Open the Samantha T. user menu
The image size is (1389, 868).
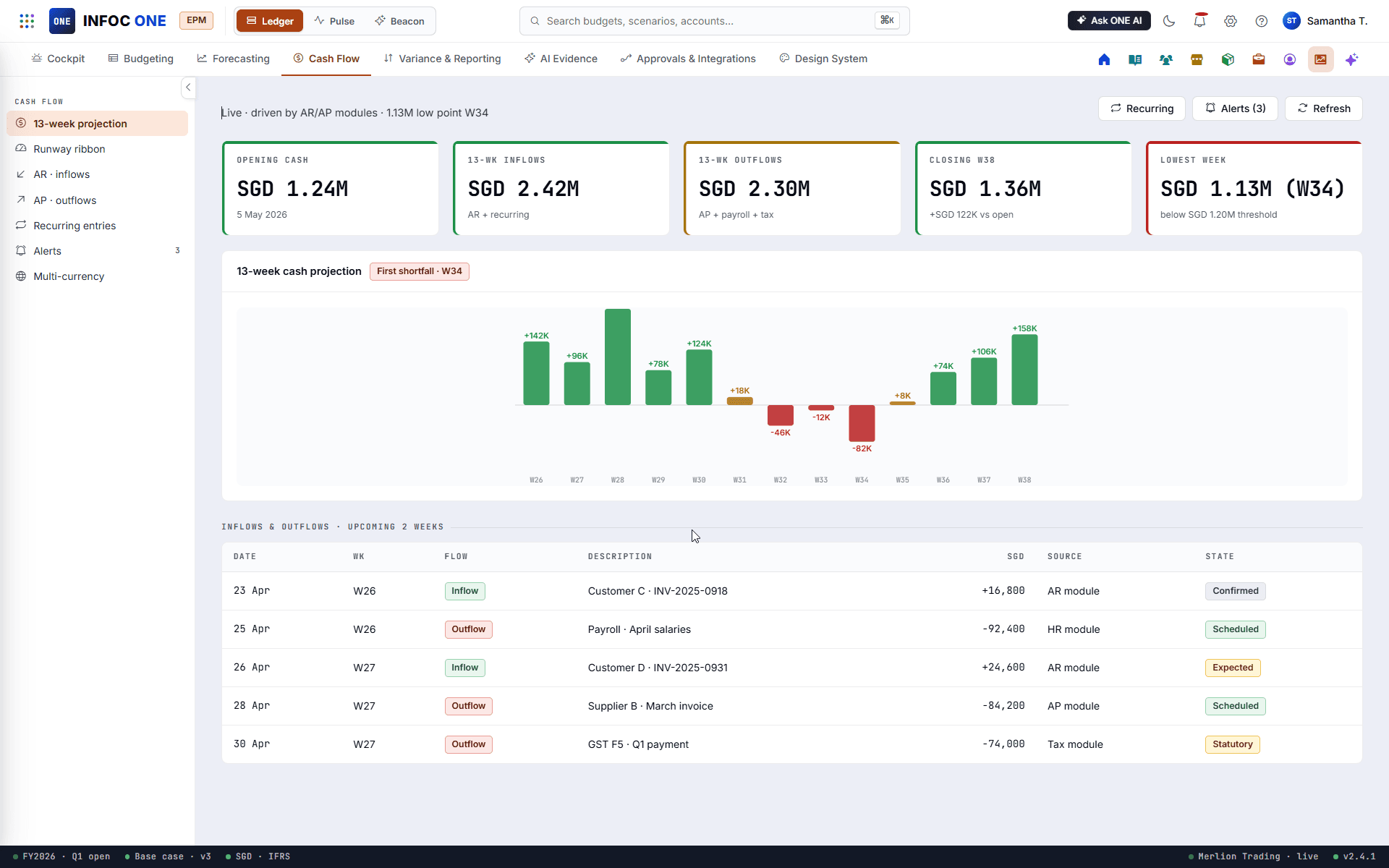1325,21
